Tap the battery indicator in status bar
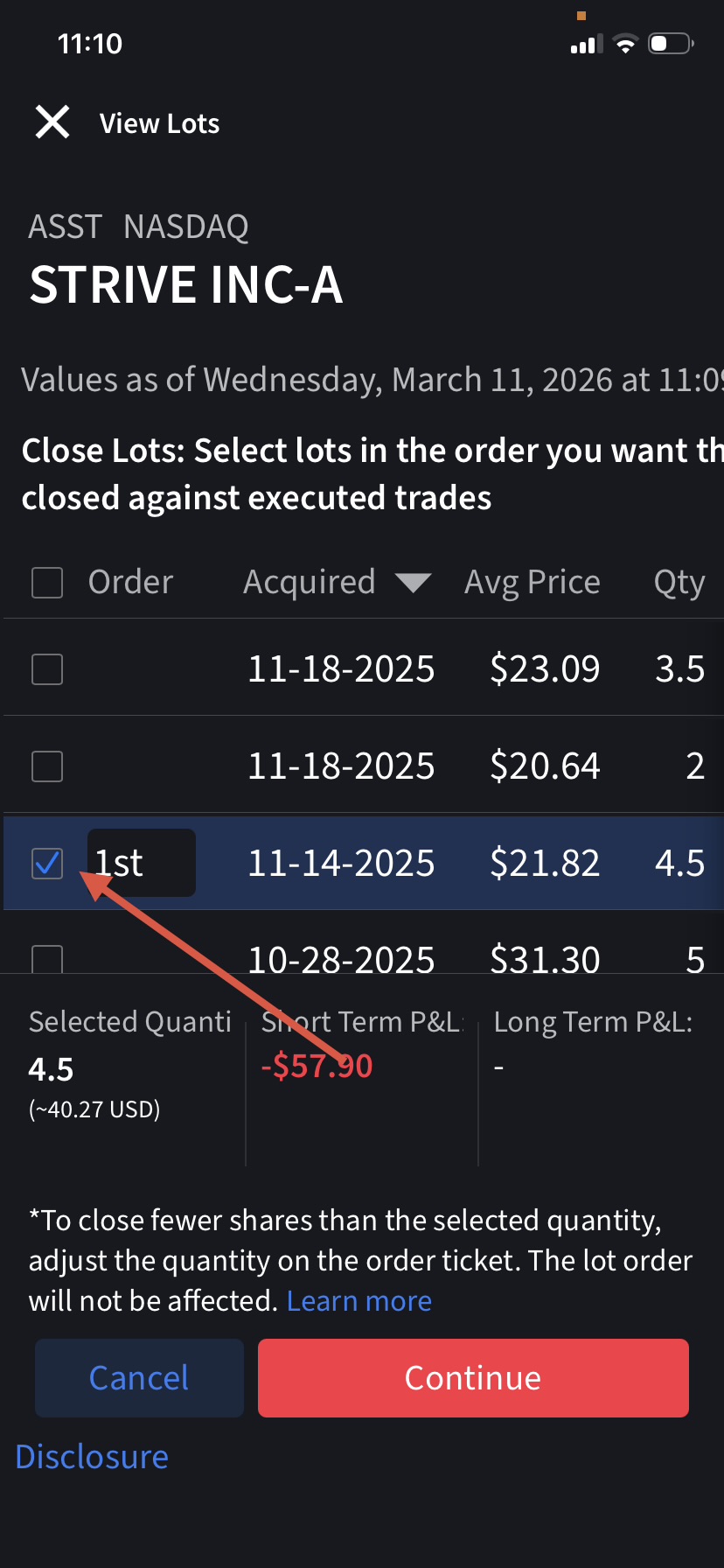 pyautogui.click(x=671, y=44)
